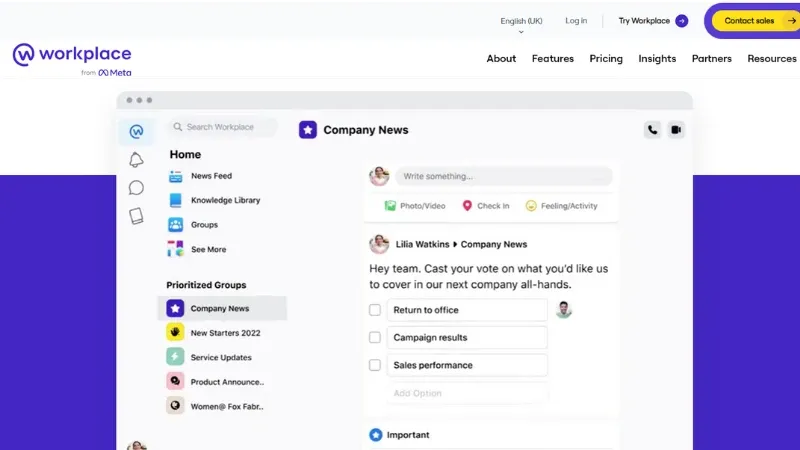
Task: Open the Workplace home icon in sidebar
Action: click(x=136, y=132)
